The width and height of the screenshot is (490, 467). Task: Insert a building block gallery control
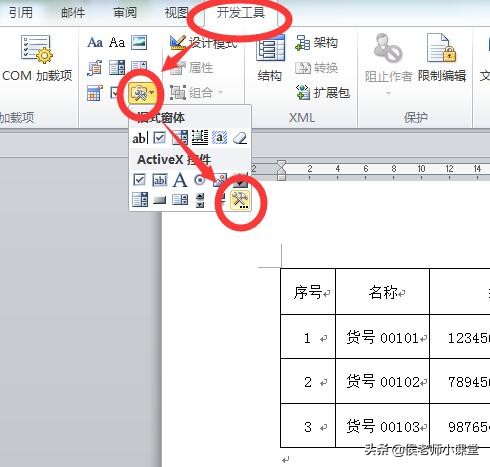click(95, 68)
